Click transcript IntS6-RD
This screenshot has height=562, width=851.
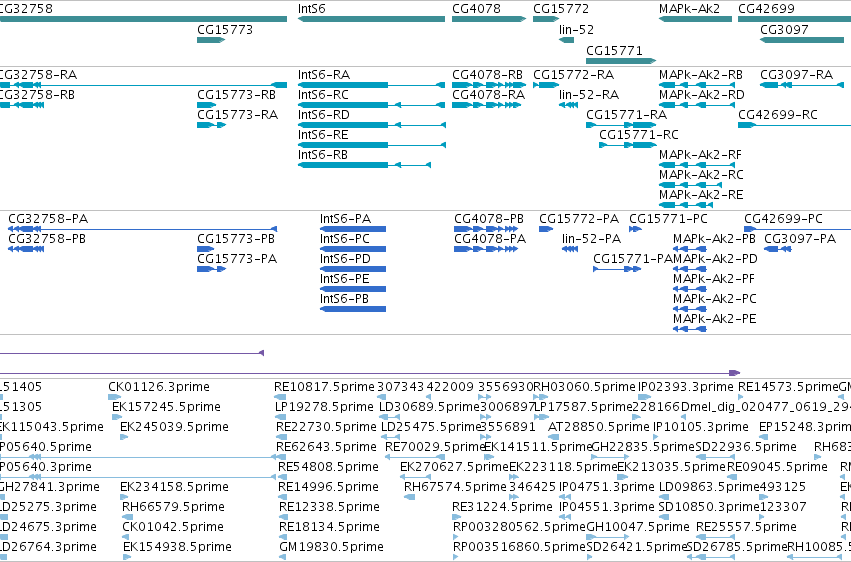pos(372,125)
